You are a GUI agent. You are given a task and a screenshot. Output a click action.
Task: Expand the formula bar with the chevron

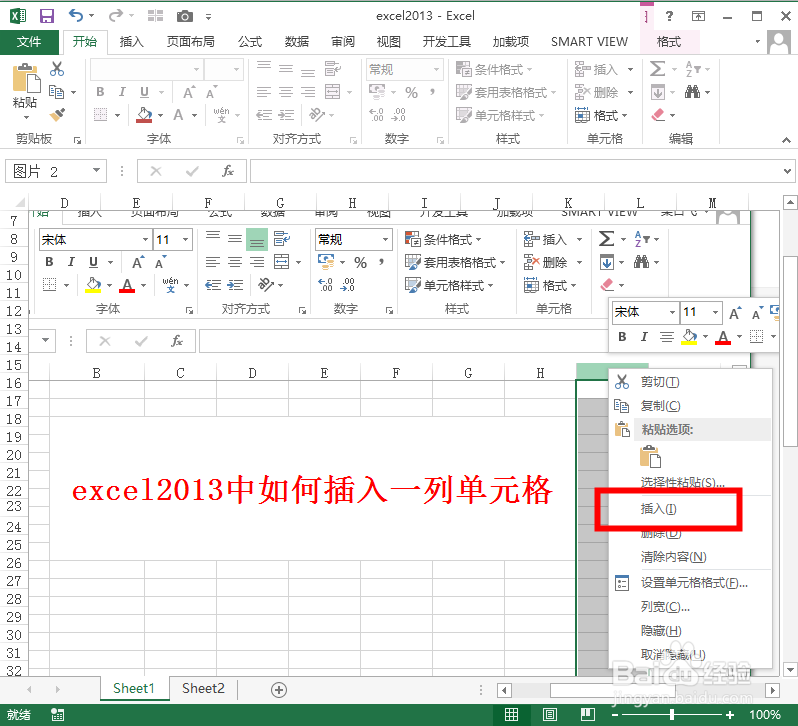(x=787, y=171)
